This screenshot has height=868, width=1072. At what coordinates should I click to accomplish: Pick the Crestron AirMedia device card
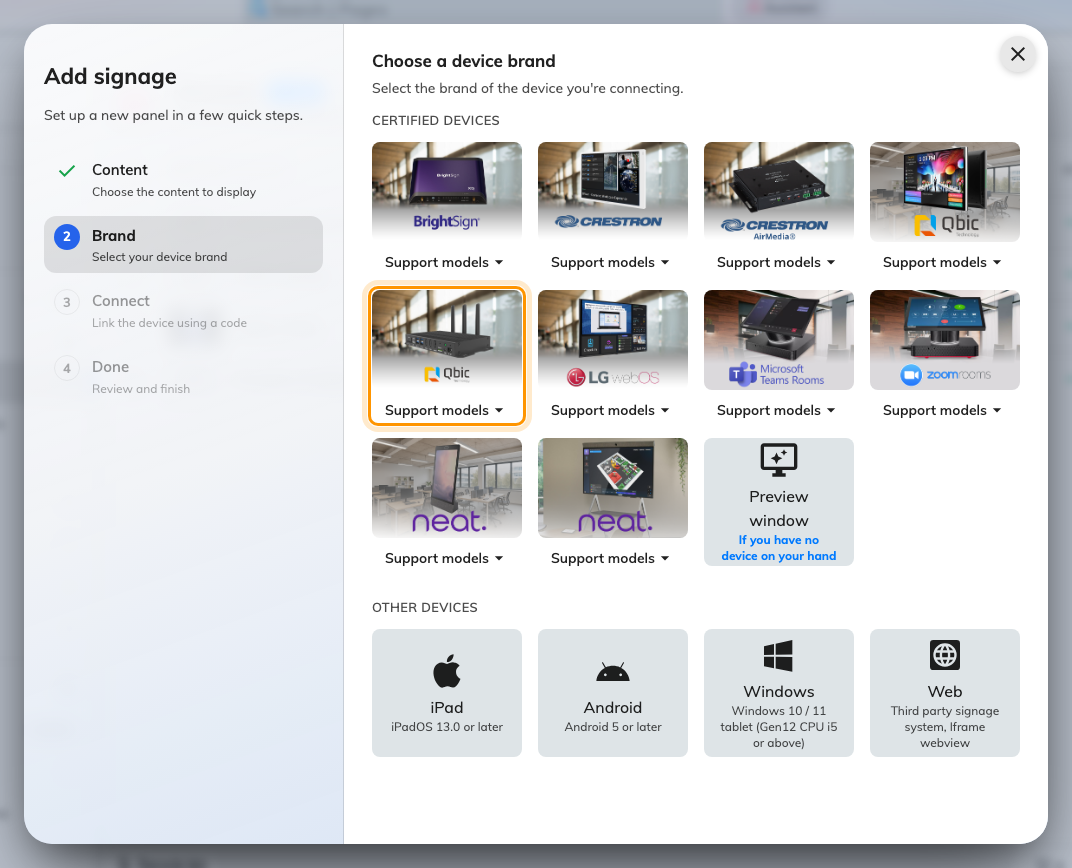click(779, 191)
